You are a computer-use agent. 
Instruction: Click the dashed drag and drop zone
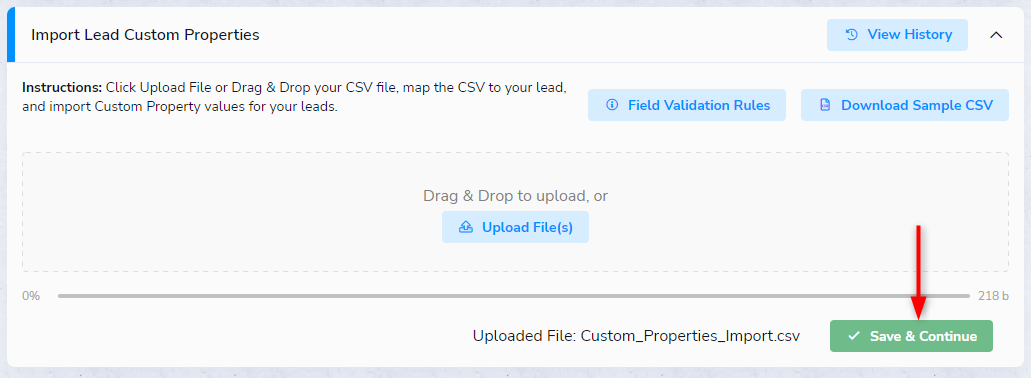(x=515, y=212)
